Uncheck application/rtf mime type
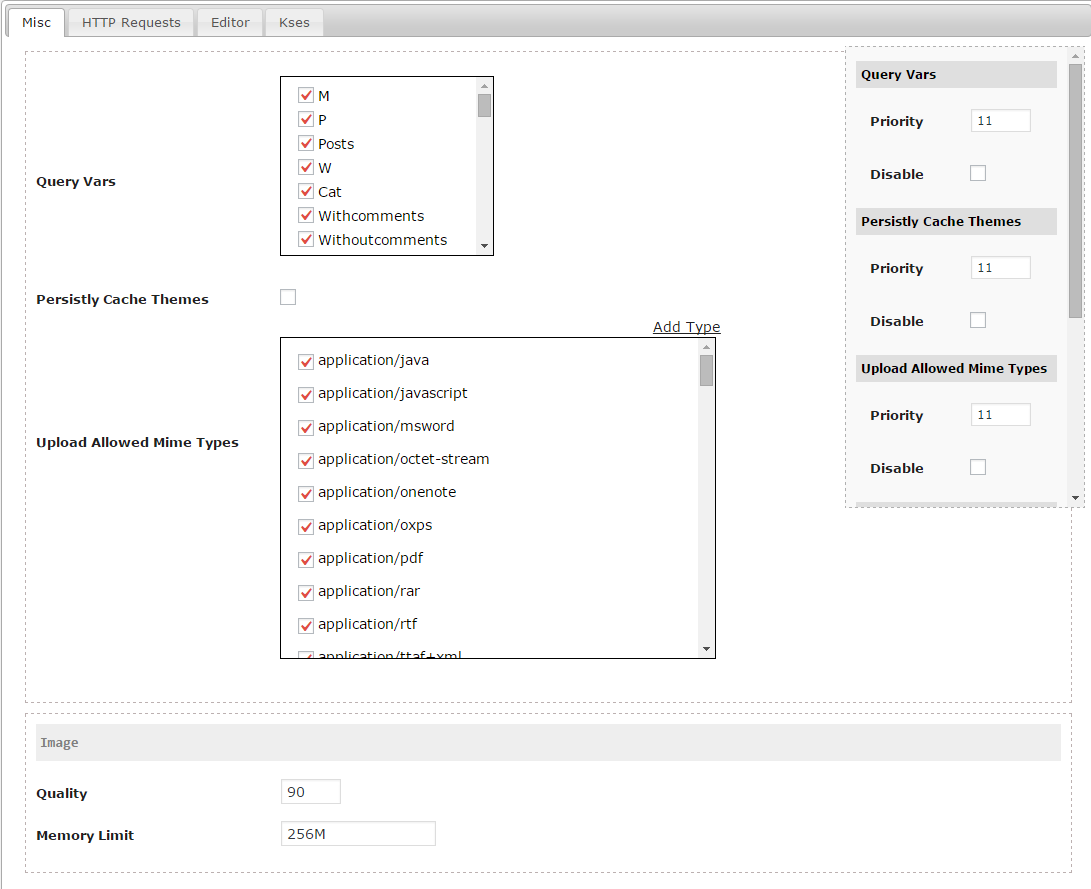1091x889 pixels. pyautogui.click(x=305, y=625)
